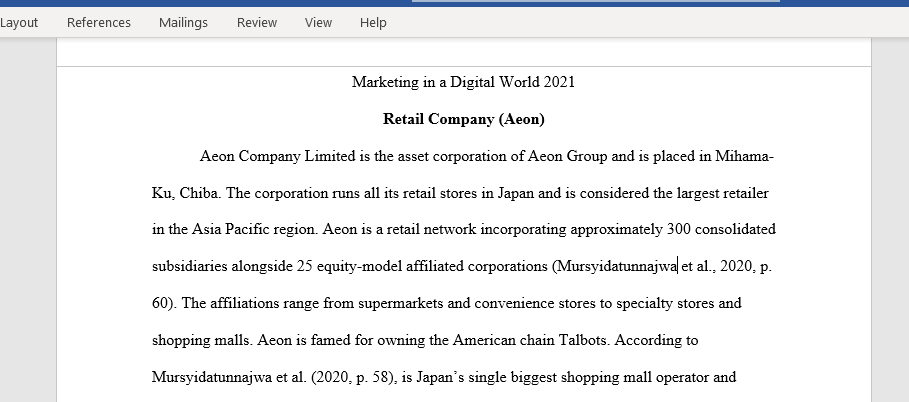Open the Help tab
This screenshot has width=909, height=402.
[x=373, y=23]
